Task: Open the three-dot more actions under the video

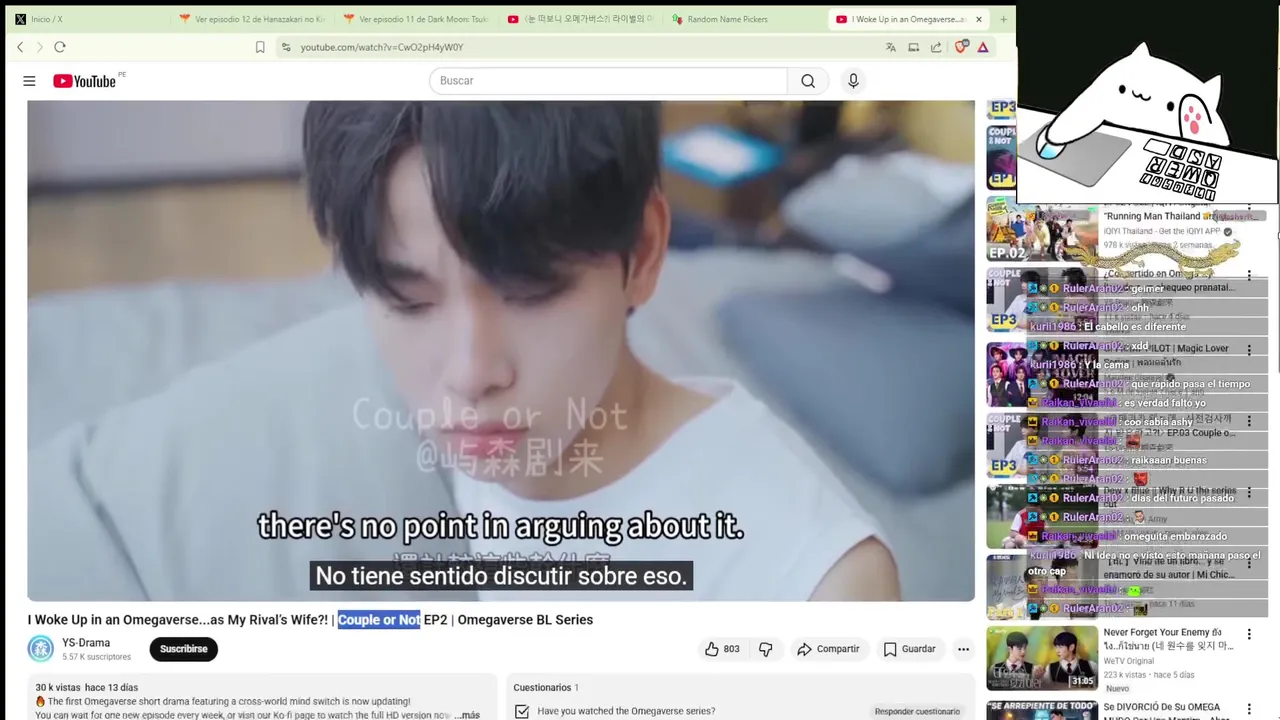Action: 963,649
